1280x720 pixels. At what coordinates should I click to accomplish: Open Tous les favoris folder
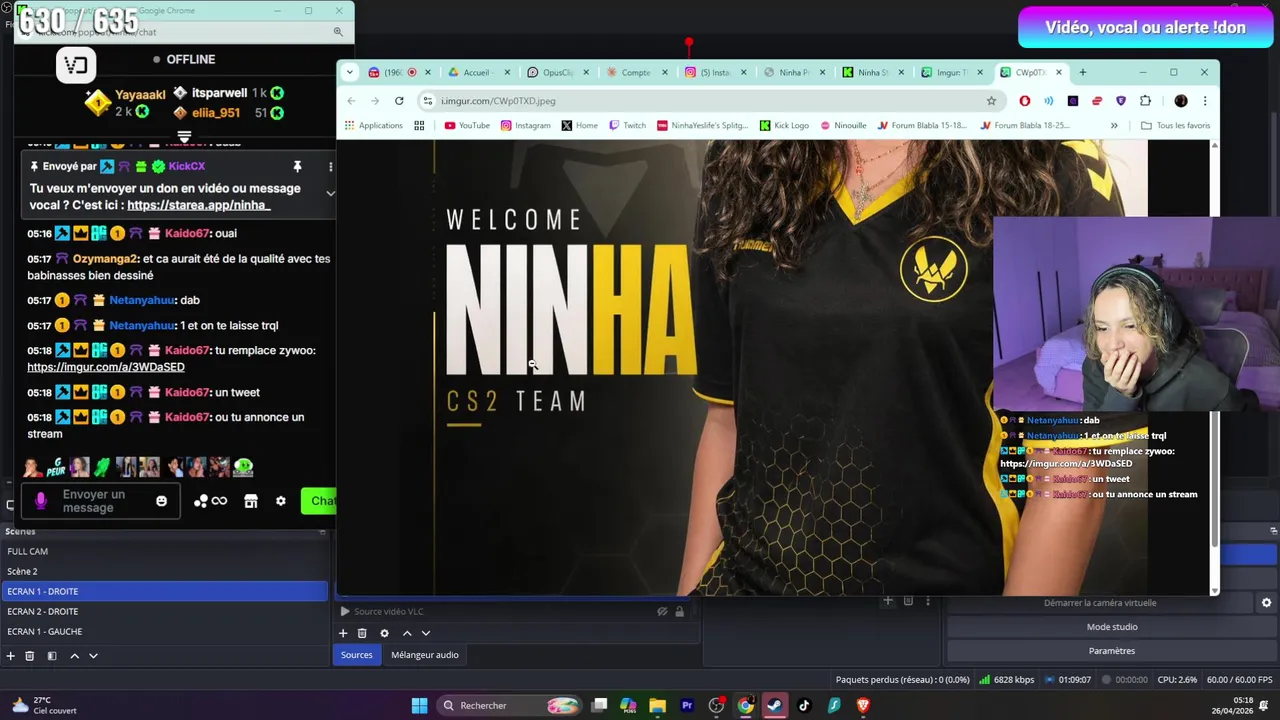[1176, 125]
